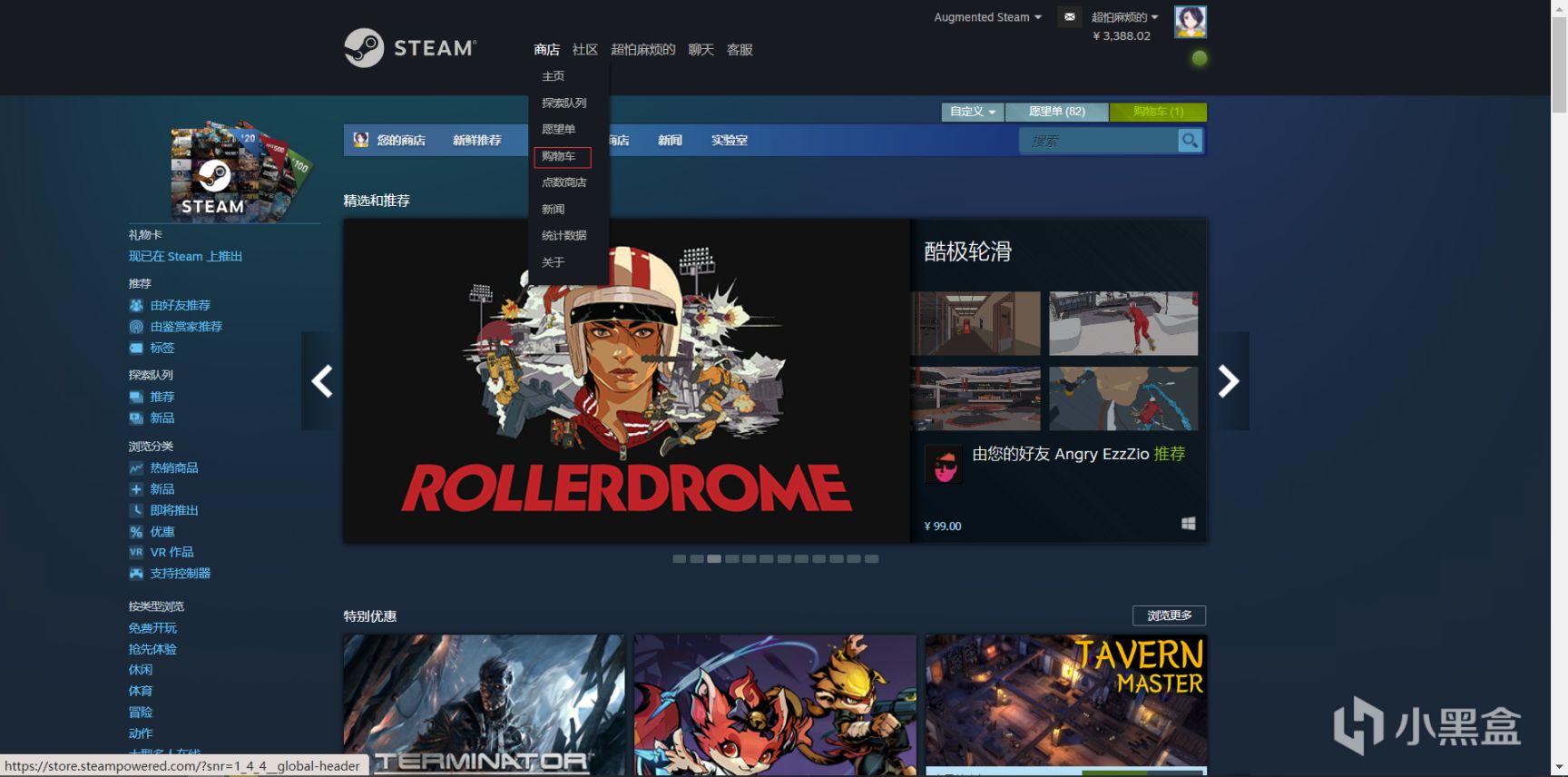The height and width of the screenshot is (777, 1568).
Task: Click the 热销商品 chart icon
Action: coord(136,468)
